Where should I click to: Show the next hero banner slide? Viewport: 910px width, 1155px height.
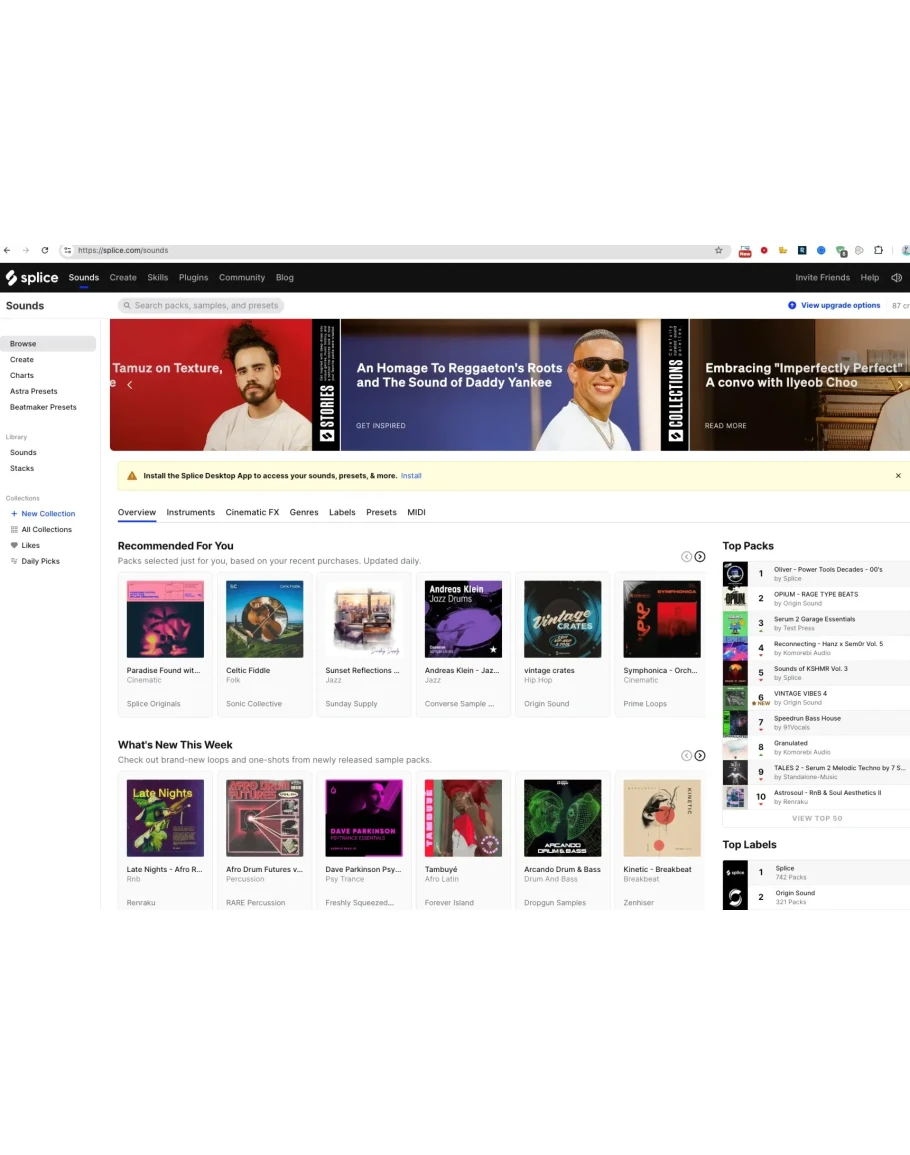pyautogui.click(x=899, y=385)
